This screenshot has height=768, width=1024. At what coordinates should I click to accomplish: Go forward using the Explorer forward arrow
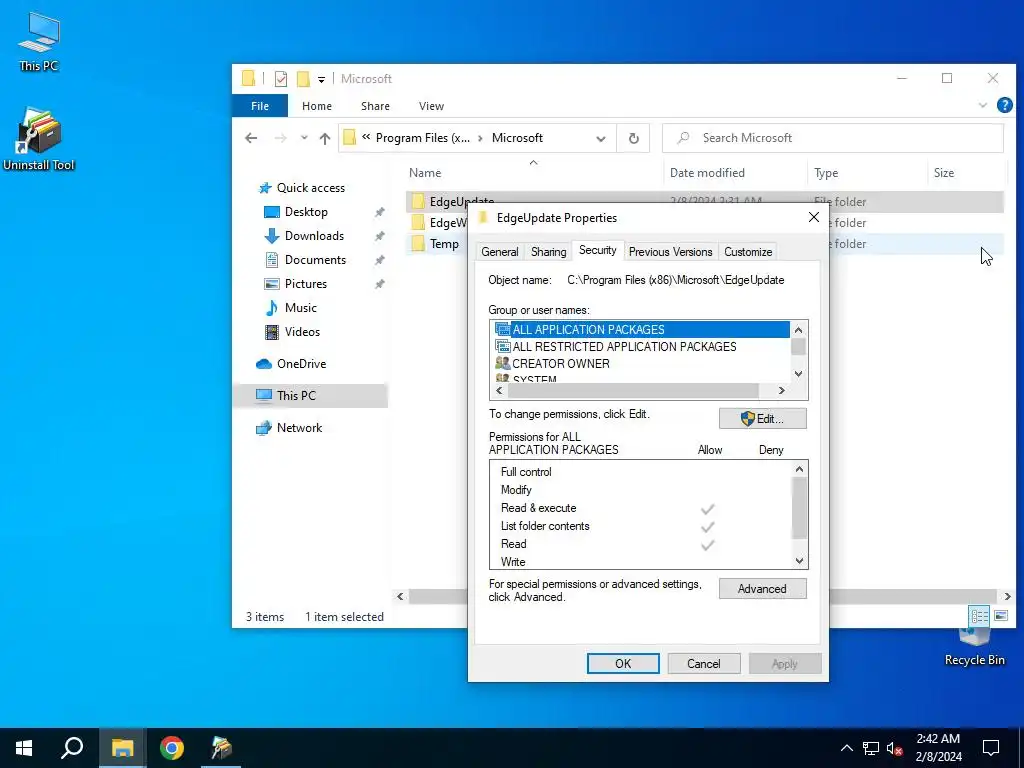[280, 138]
